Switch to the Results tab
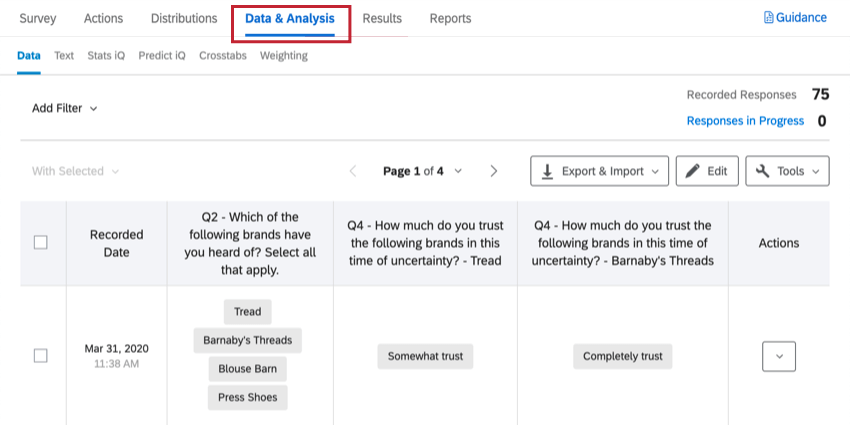 (x=382, y=18)
